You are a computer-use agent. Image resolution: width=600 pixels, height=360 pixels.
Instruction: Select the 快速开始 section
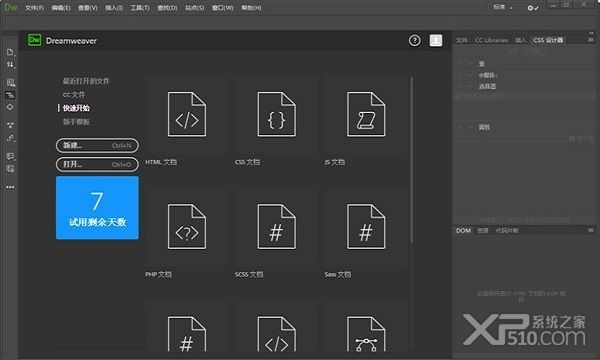[x=76, y=108]
